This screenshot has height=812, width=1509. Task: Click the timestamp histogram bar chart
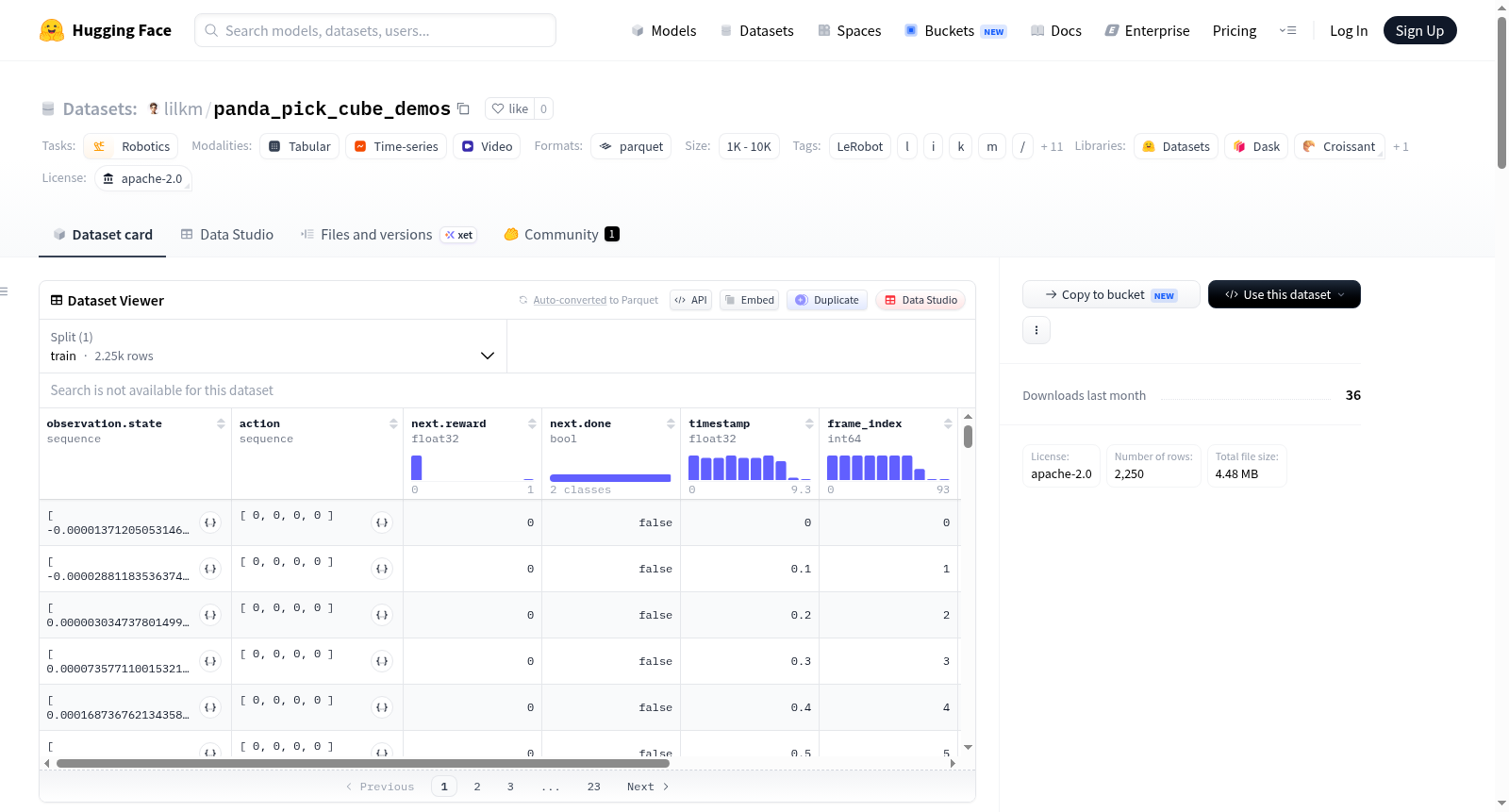point(749,468)
